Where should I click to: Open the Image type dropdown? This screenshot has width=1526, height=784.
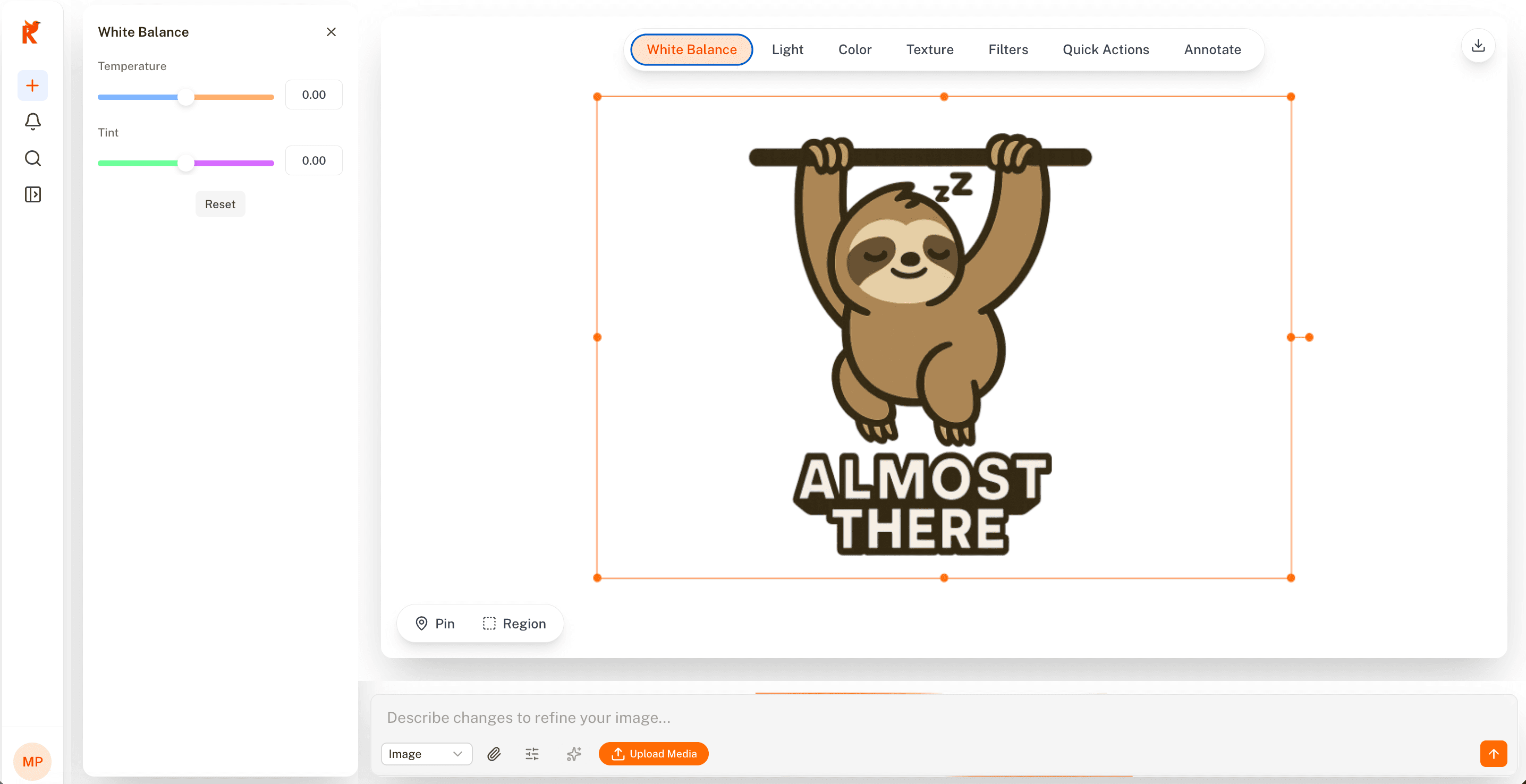426,754
